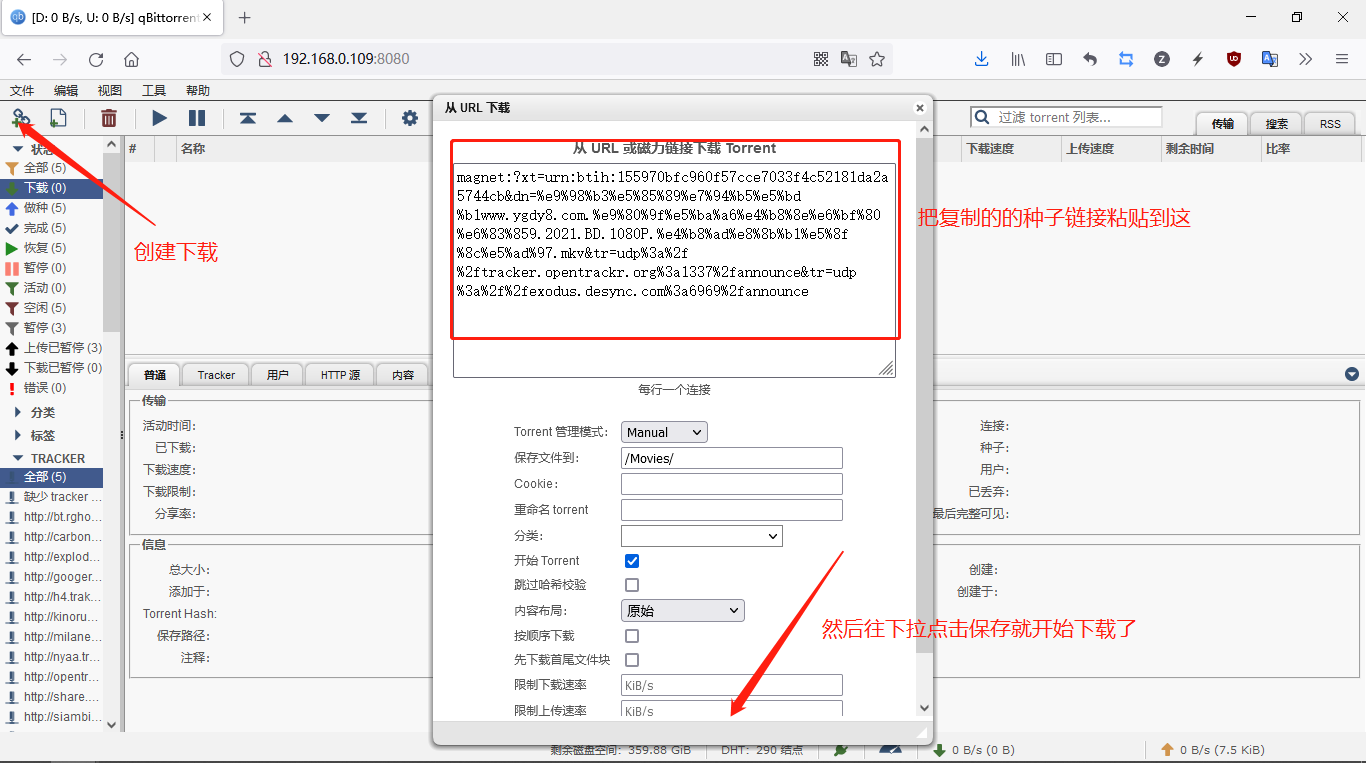This screenshot has height=763, width=1366.
Task: Uncheck the 开始 Torrent checkbox
Action: [632, 561]
